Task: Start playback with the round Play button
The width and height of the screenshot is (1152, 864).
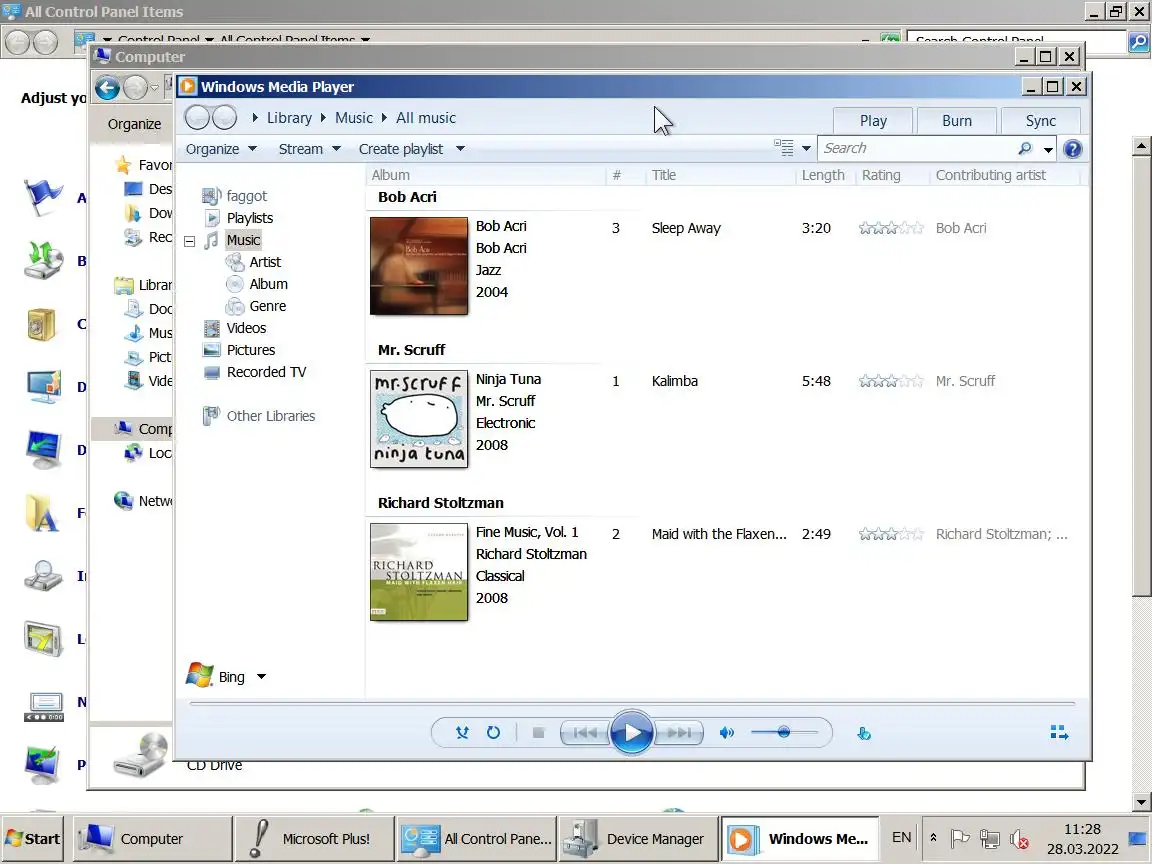Action: tap(631, 732)
